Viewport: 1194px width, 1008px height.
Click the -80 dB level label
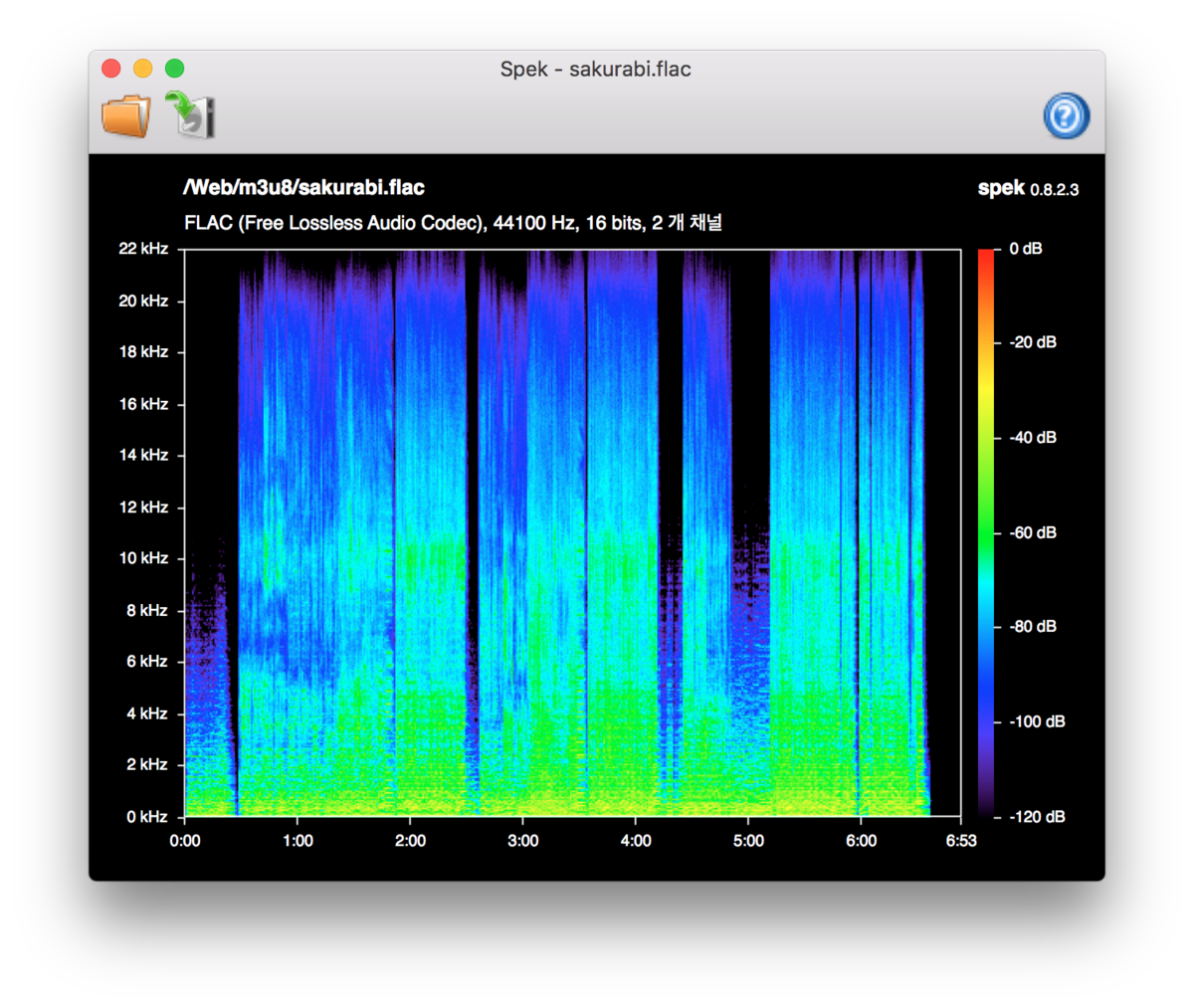(1033, 627)
